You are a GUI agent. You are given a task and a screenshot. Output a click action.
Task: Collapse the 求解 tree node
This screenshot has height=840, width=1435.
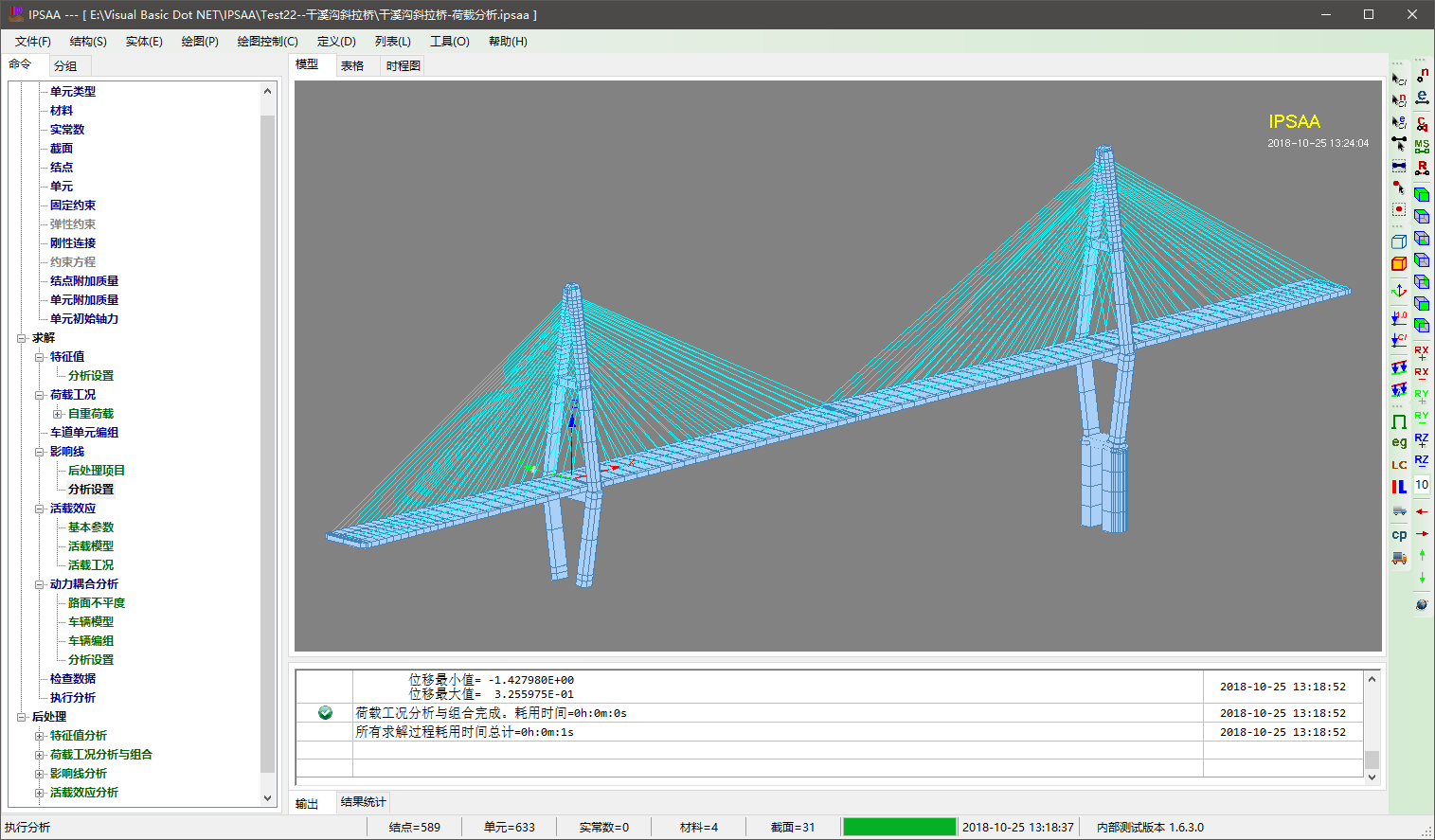[x=22, y=338]
